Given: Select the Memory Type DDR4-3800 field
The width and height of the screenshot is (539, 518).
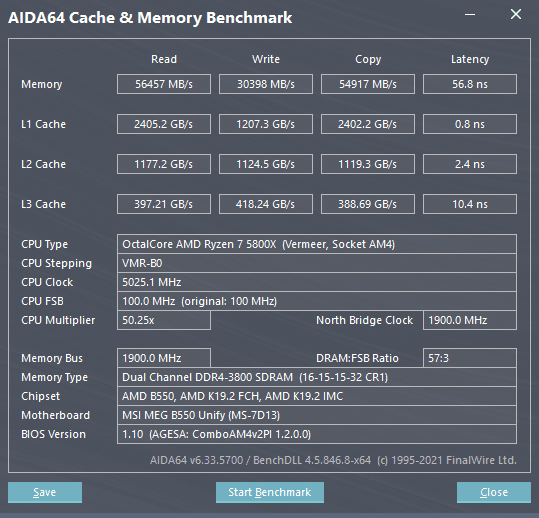Looking at the screenshot, I should [317, 377].
